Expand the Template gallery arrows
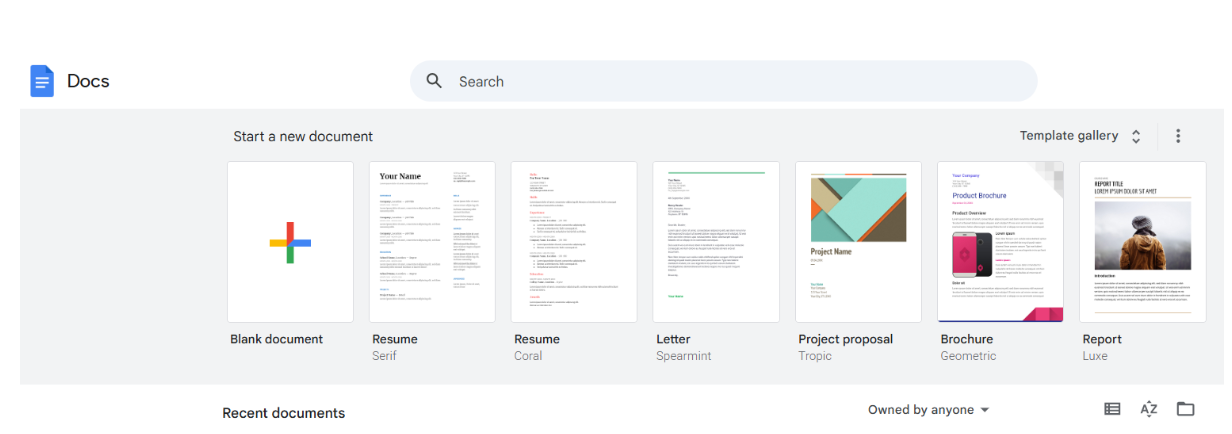 (x=1136, y=136)
